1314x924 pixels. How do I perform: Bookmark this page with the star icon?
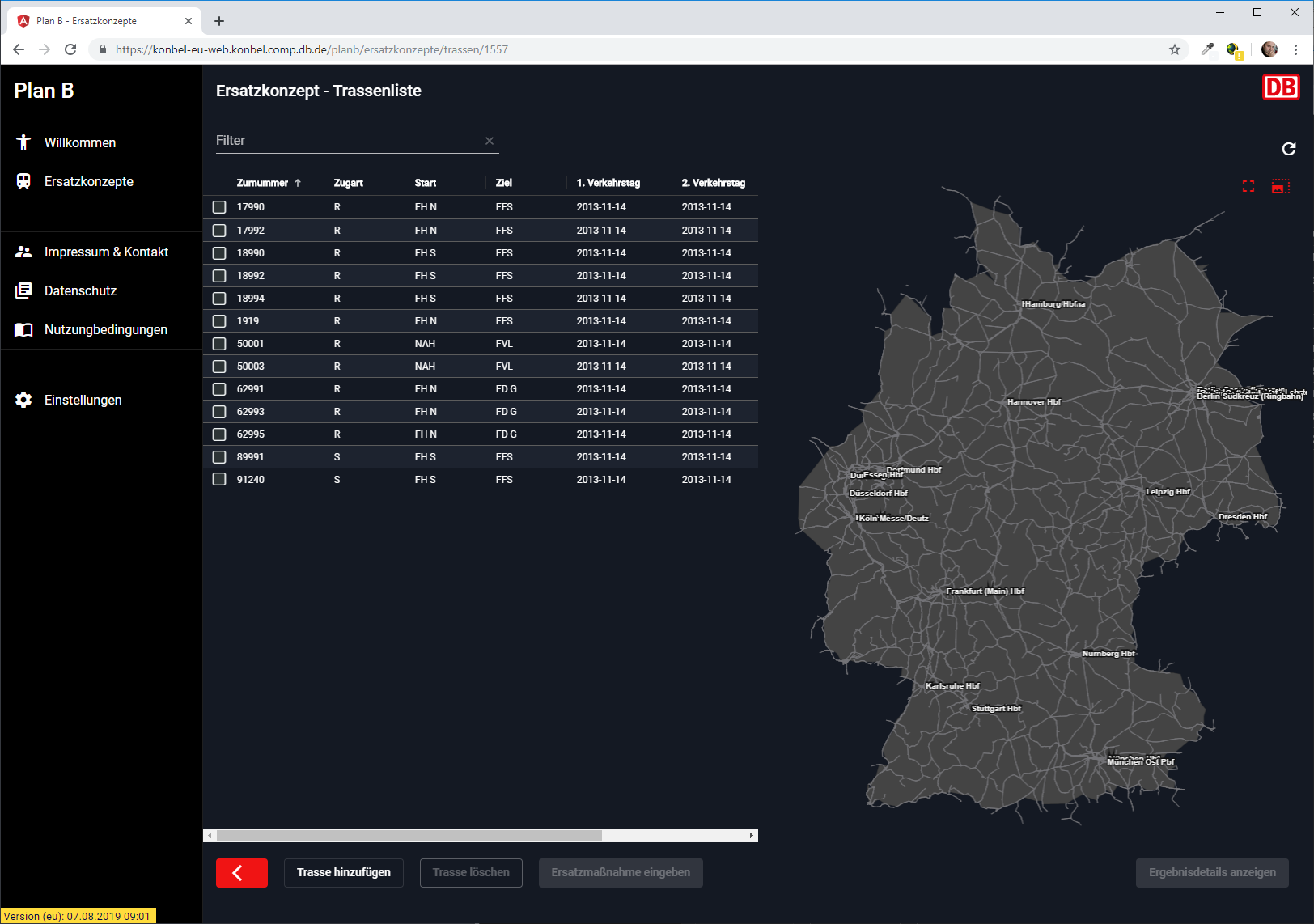coord(1175,49)
